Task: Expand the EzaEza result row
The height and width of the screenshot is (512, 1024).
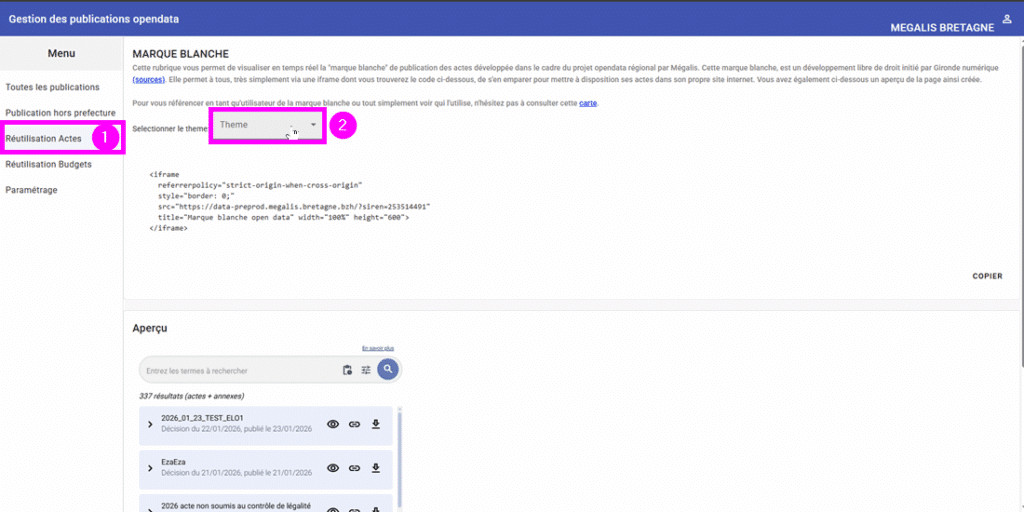Action: 150,468
